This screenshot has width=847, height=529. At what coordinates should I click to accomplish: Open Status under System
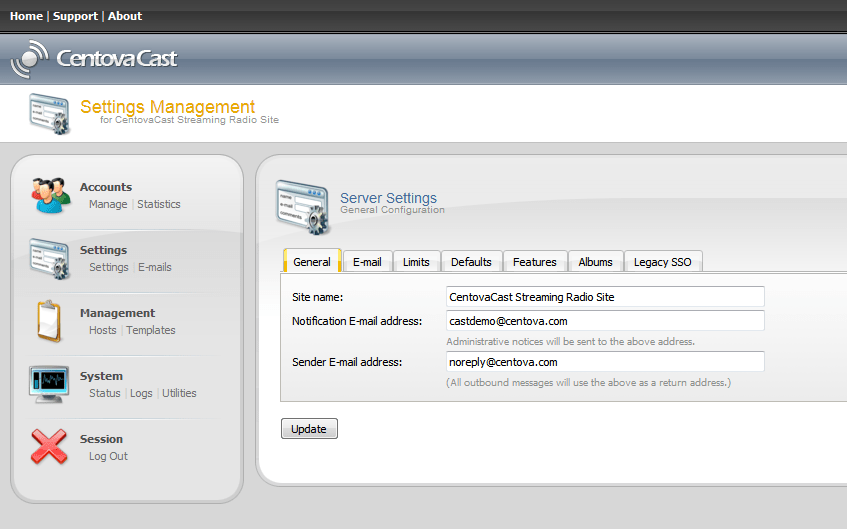(105, 393)
